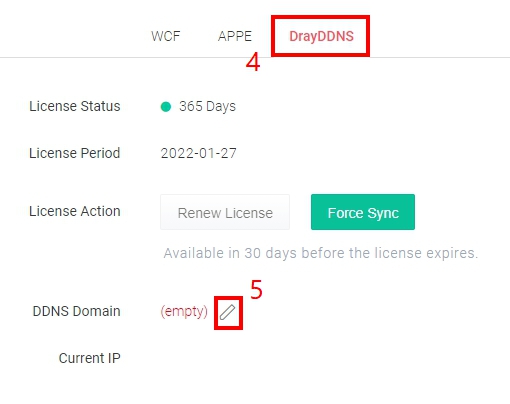This screenshot has width=510, height=404.
Task: Click the License Status label
Action: click(75, 106)
